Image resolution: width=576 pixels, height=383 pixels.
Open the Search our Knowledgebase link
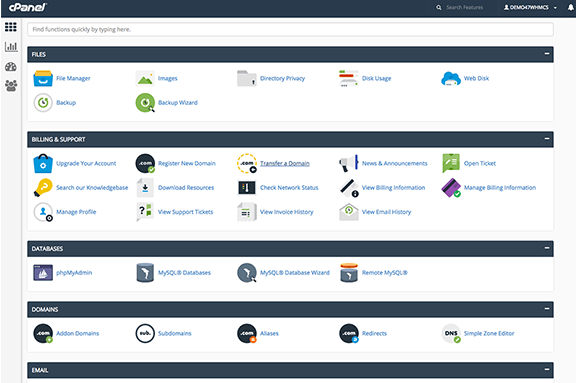(x=92, y=188)
